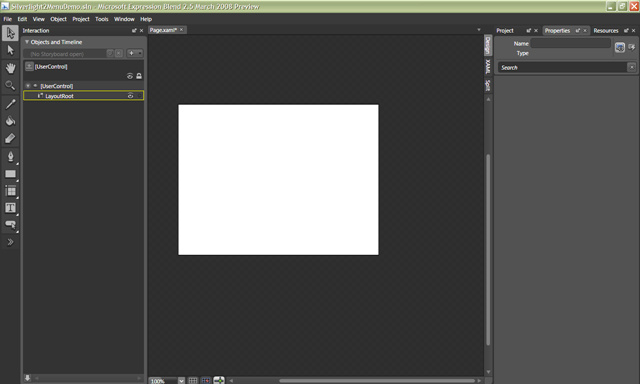Clear the Properties search box
Viewport: 640px width, 384px height.
coord(631,67)
